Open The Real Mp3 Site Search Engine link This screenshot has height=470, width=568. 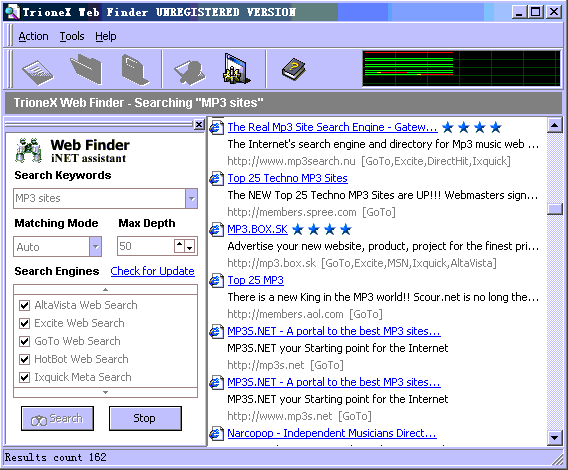coord(332,127)
